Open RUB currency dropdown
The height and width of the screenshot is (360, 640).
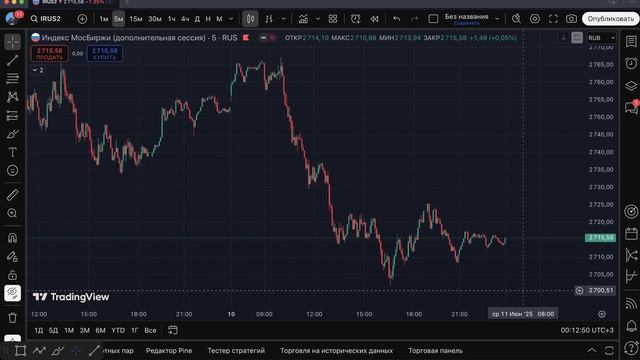tap(602, 38)
